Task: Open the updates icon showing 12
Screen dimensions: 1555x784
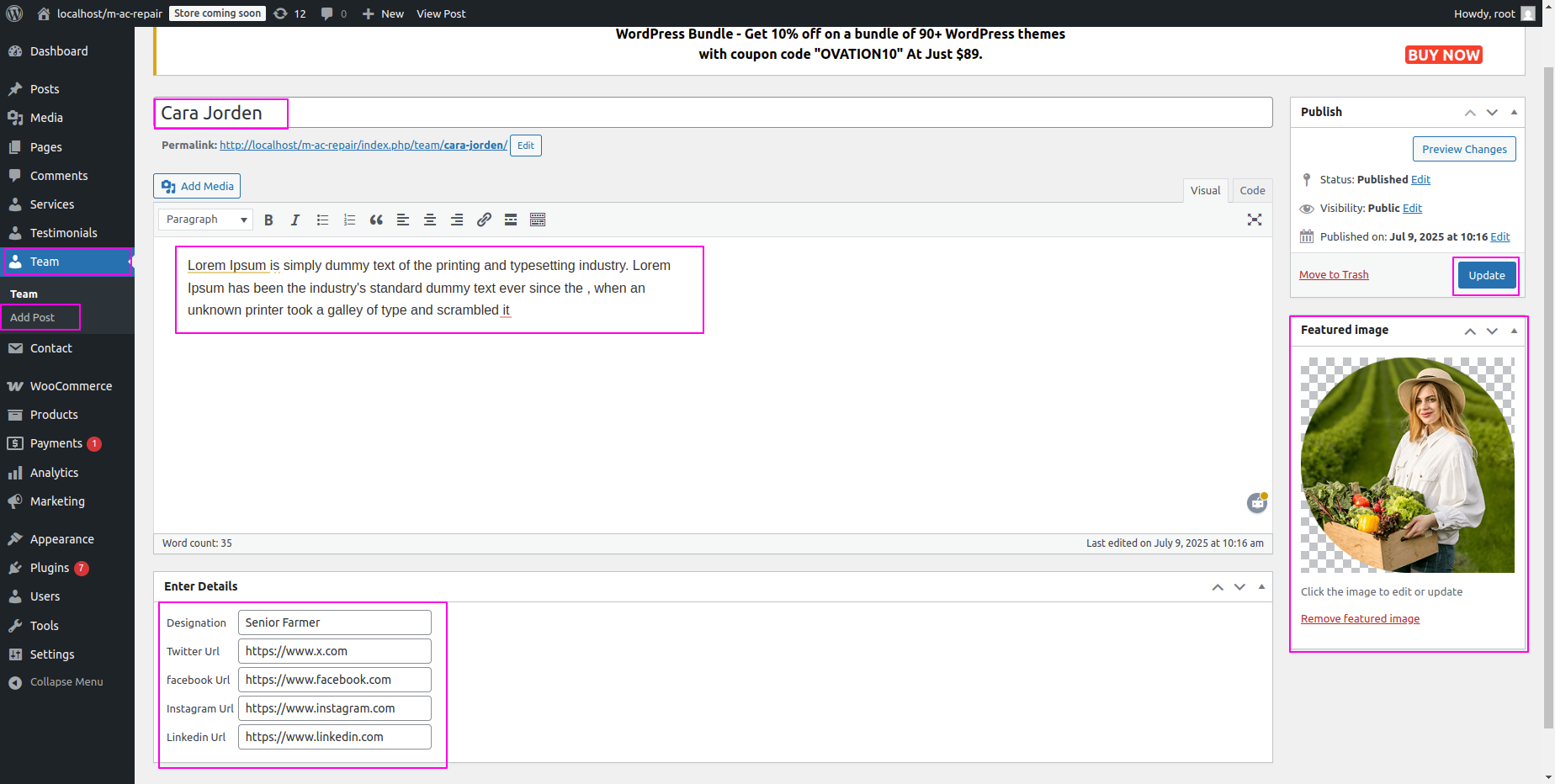Action: point(289,13)
